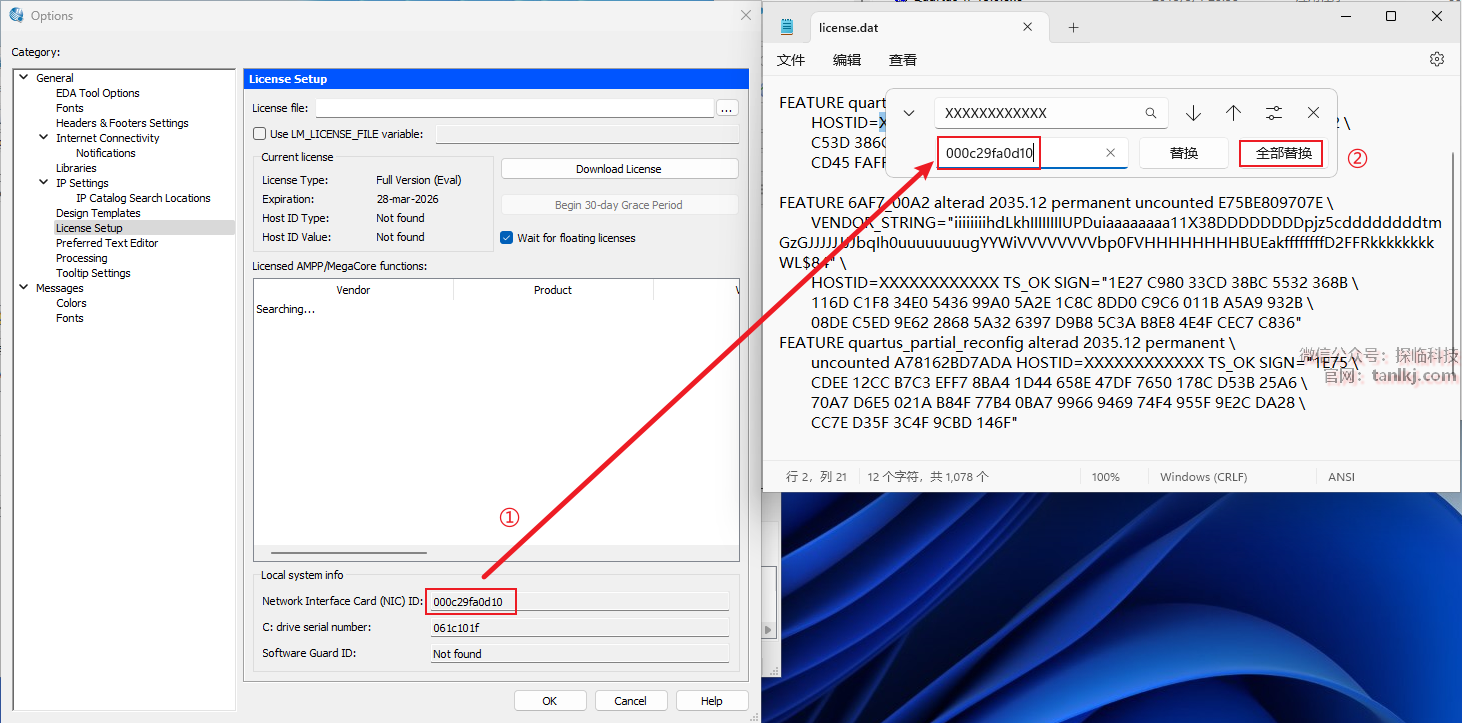The height and width of the screenshot is (723, 1462).
Task: Add a new Notepad tab
Action: pos(1073,27)
